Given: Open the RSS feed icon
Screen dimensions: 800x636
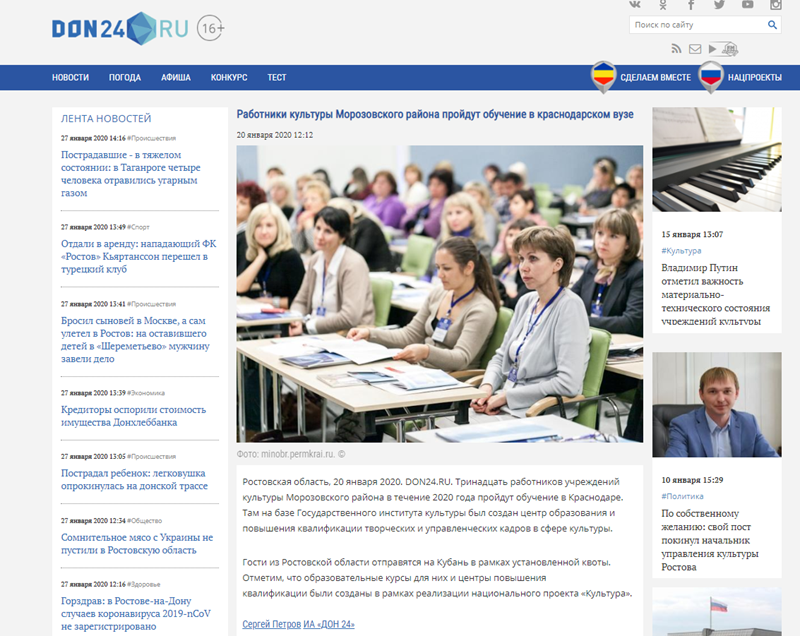Looking at the screenshot, I should click(677, 49).
